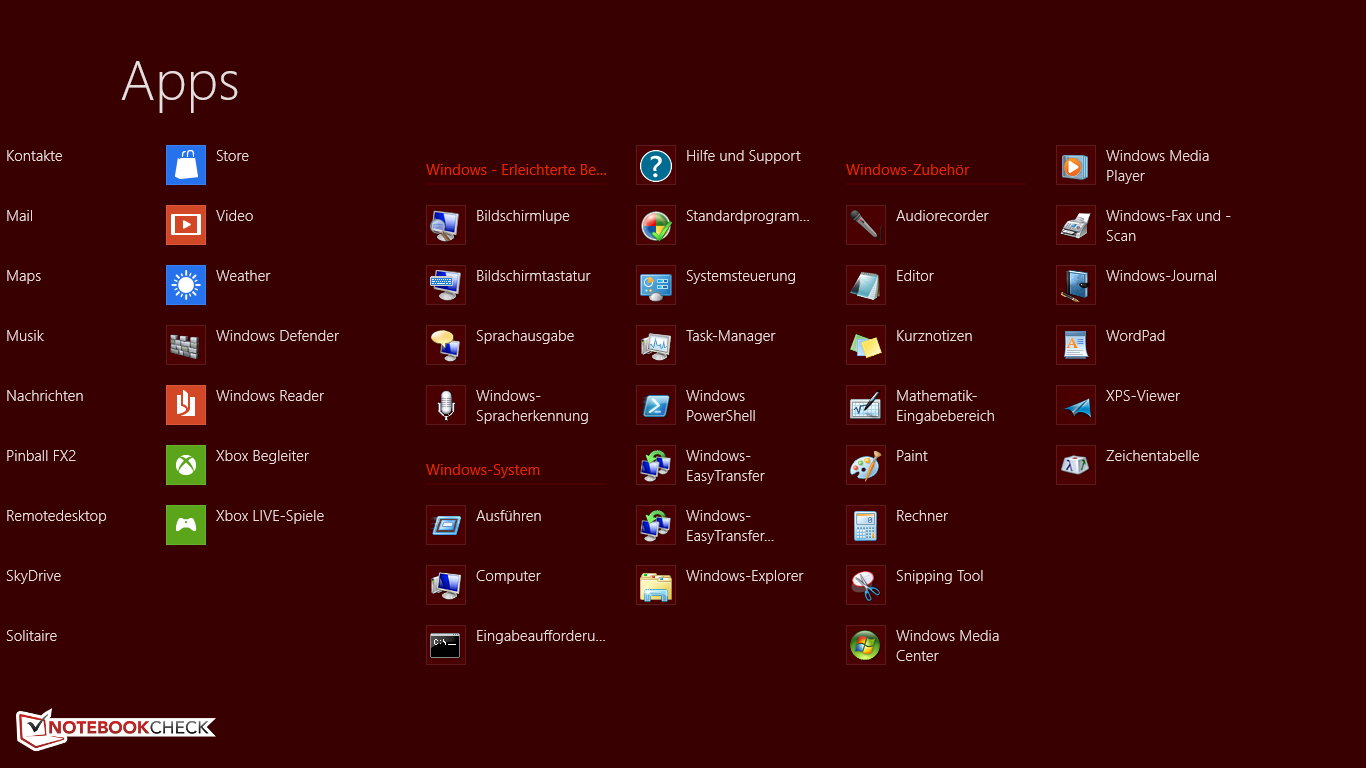Open the Snipping Tool scissors icon
This screenshot has width=1366, height=768.
866,585
